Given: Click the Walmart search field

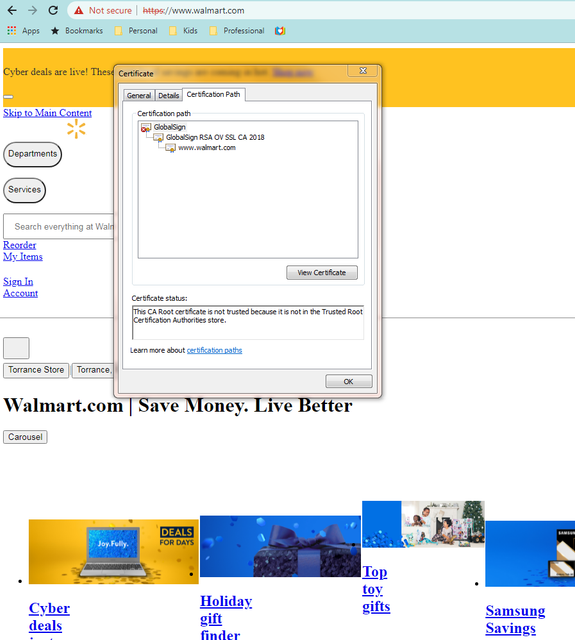Looking at the screenshot, I should tap(59, 227).
